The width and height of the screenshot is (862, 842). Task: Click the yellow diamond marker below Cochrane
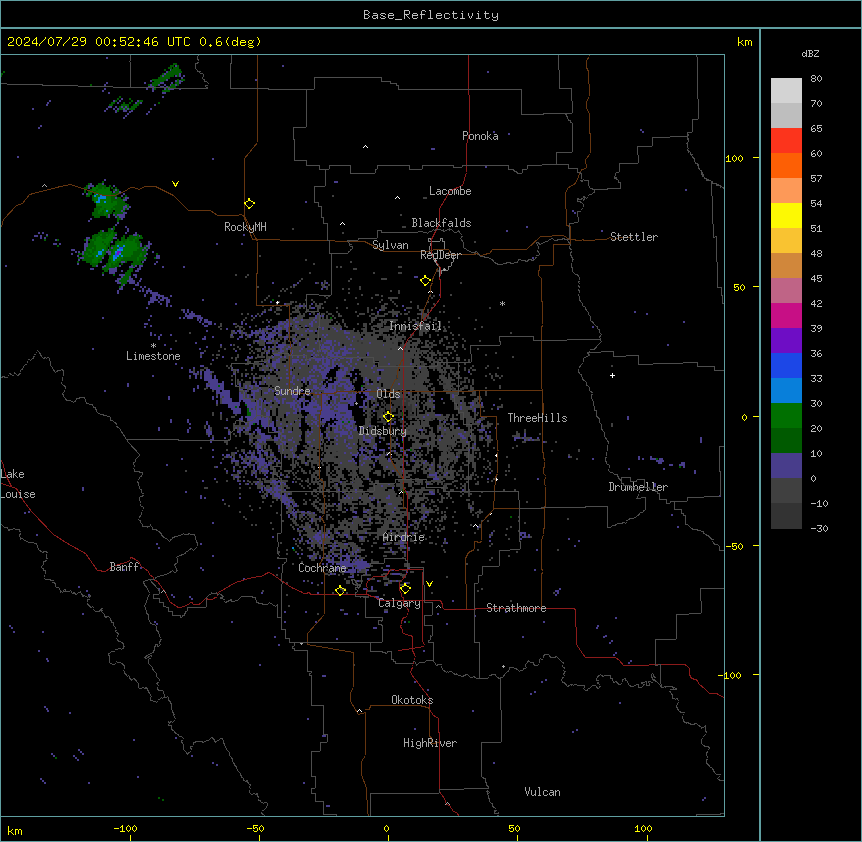pyautogui.click(x=340, y=590)
